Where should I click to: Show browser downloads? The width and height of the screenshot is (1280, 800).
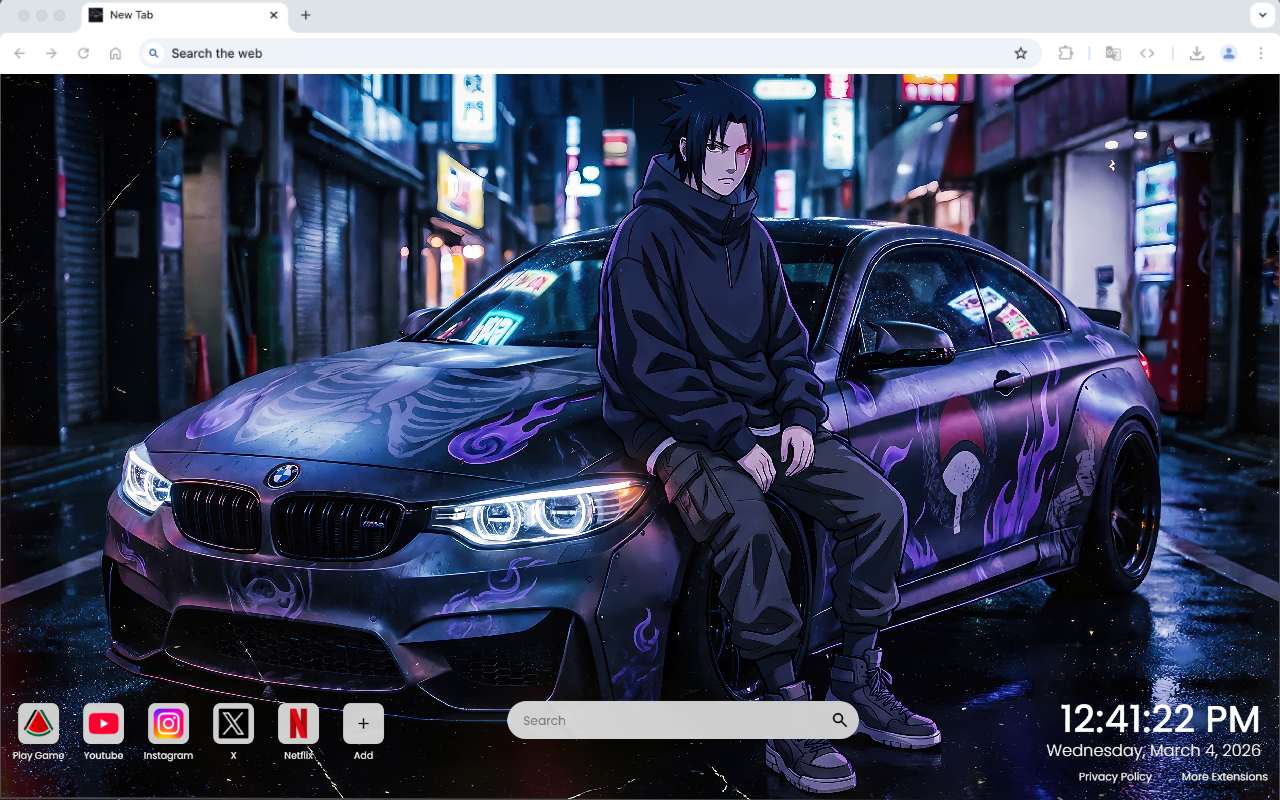[1196, 53]
